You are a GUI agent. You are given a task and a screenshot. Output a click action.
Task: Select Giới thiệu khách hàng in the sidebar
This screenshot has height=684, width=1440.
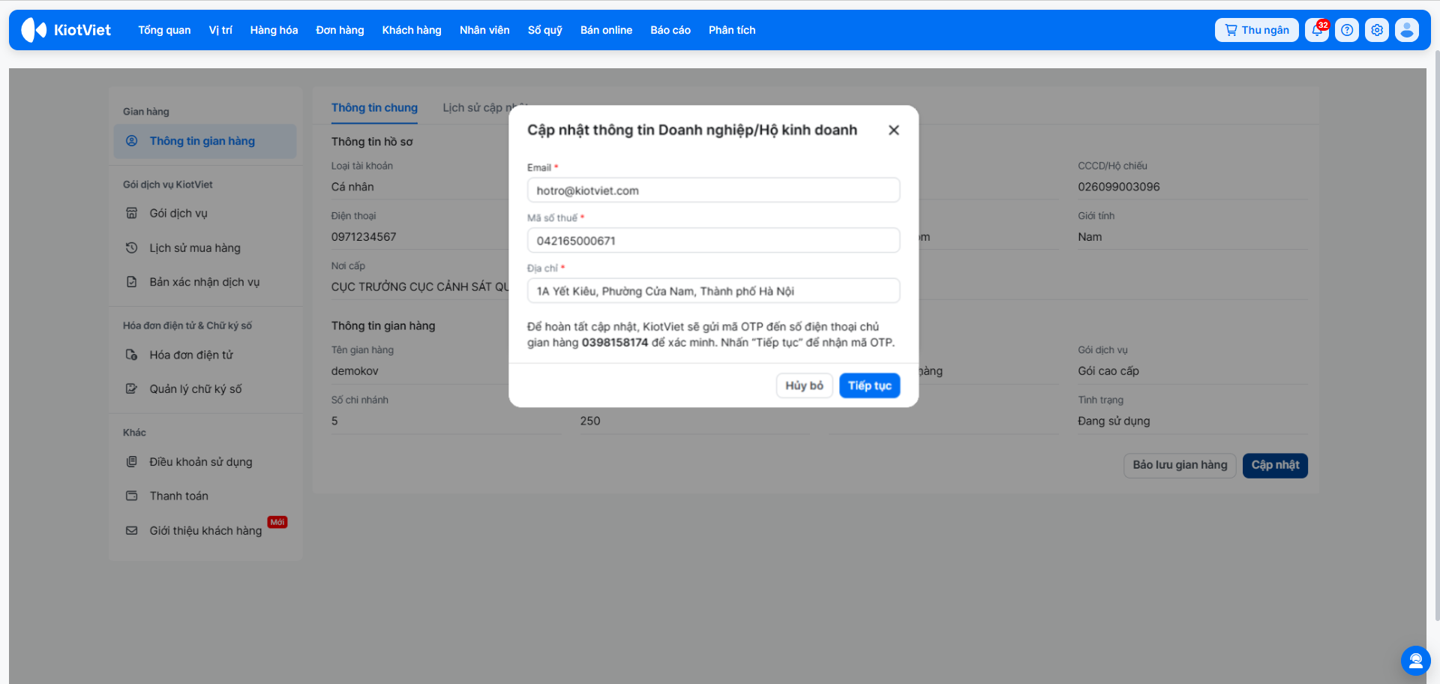click(205, 531)
